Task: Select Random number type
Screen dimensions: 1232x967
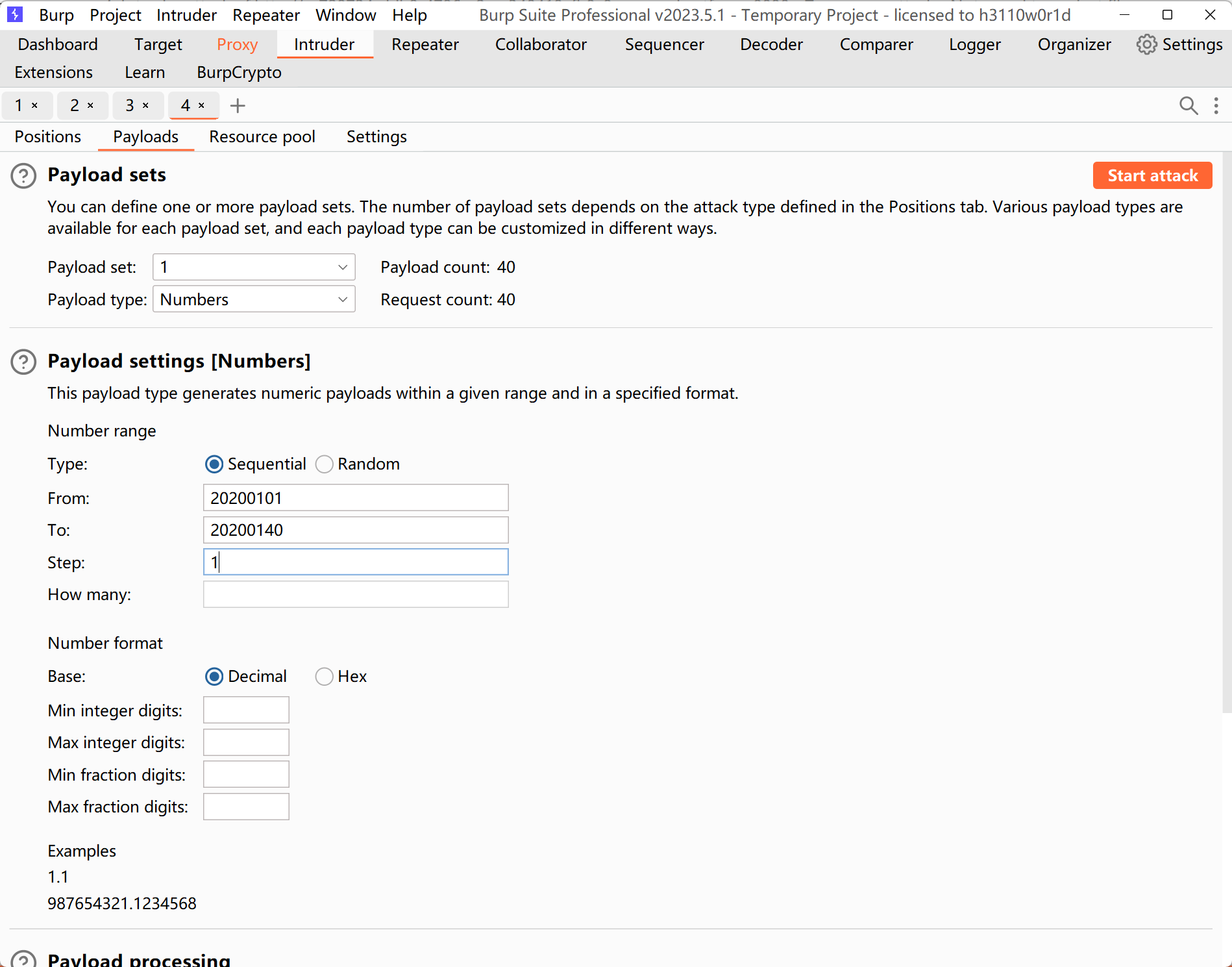Action: tap(324, 464)
